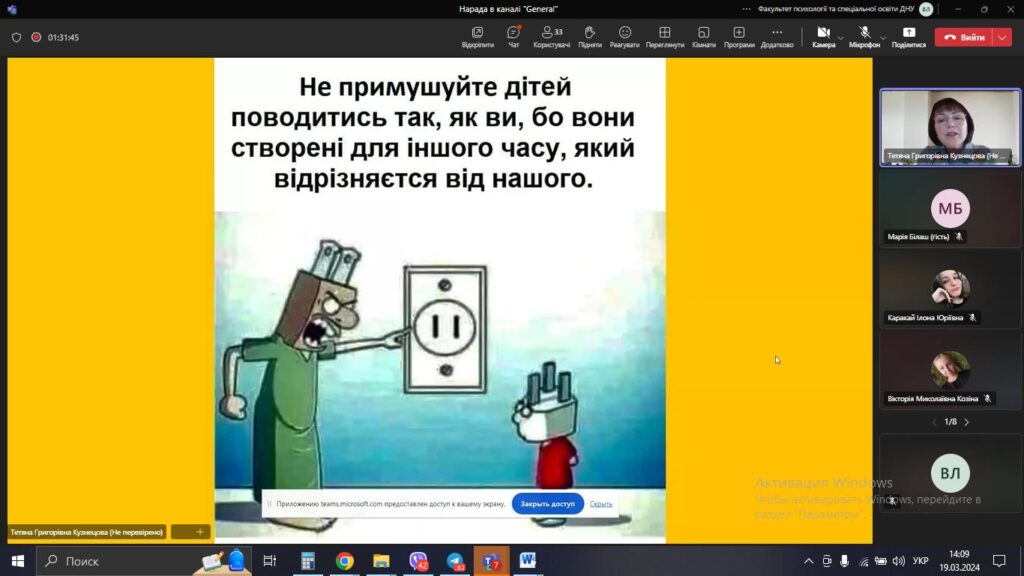Expand the Вийти leave options arrow

pyautogui.click(x=1002, y=37)
